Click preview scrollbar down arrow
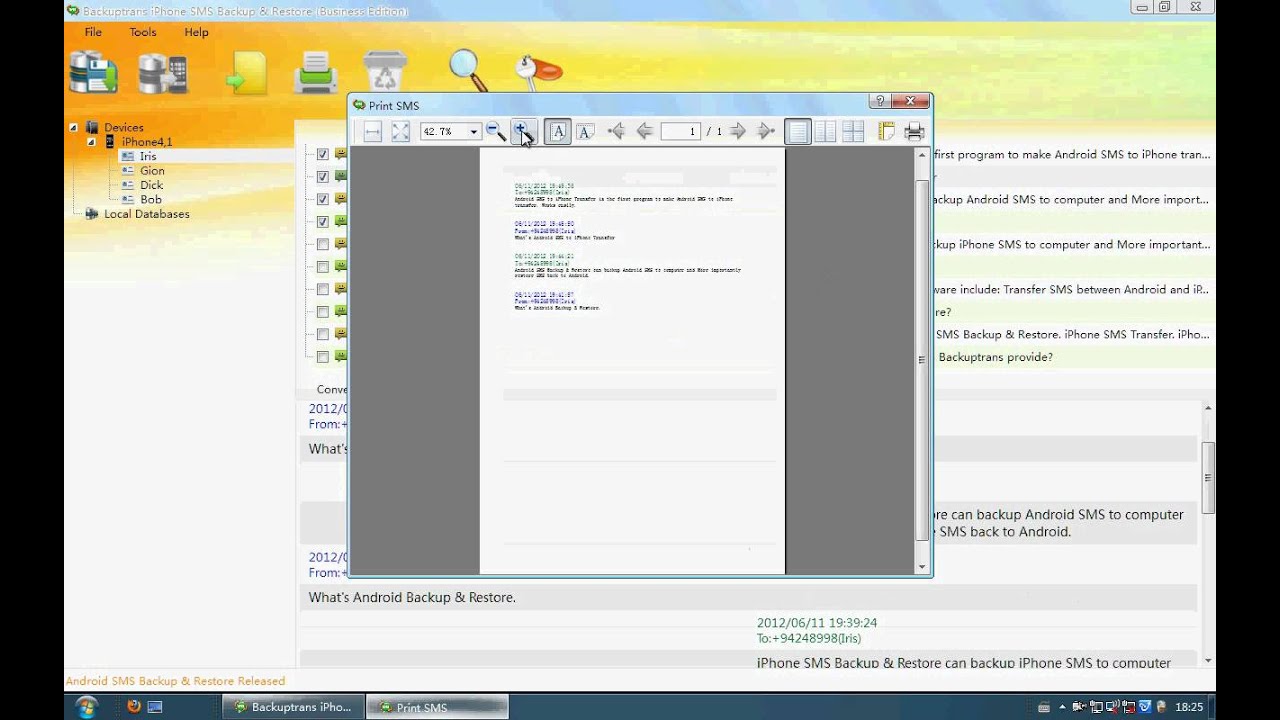 pyautogui.click(x=922, y=567)
